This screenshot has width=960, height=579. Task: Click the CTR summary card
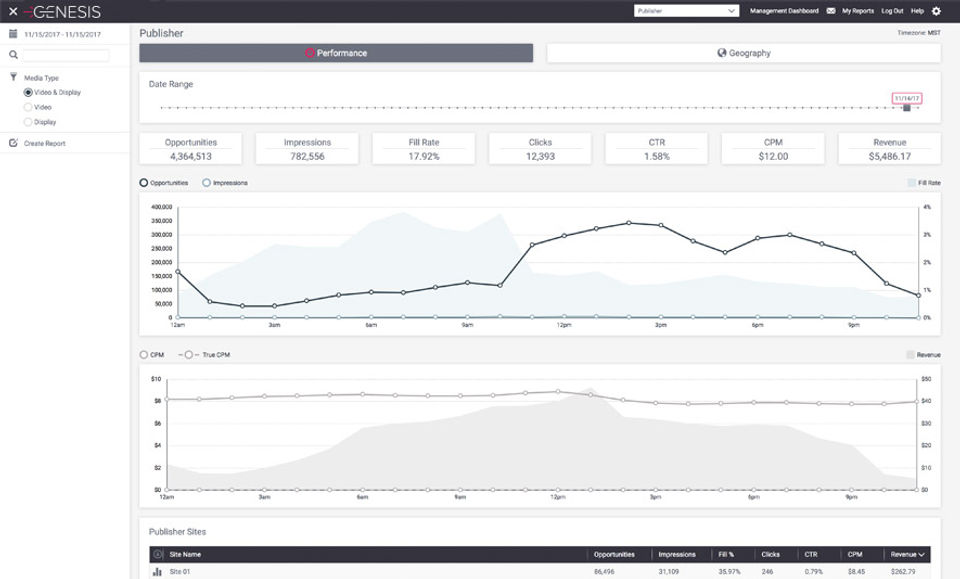pos(656,149)
